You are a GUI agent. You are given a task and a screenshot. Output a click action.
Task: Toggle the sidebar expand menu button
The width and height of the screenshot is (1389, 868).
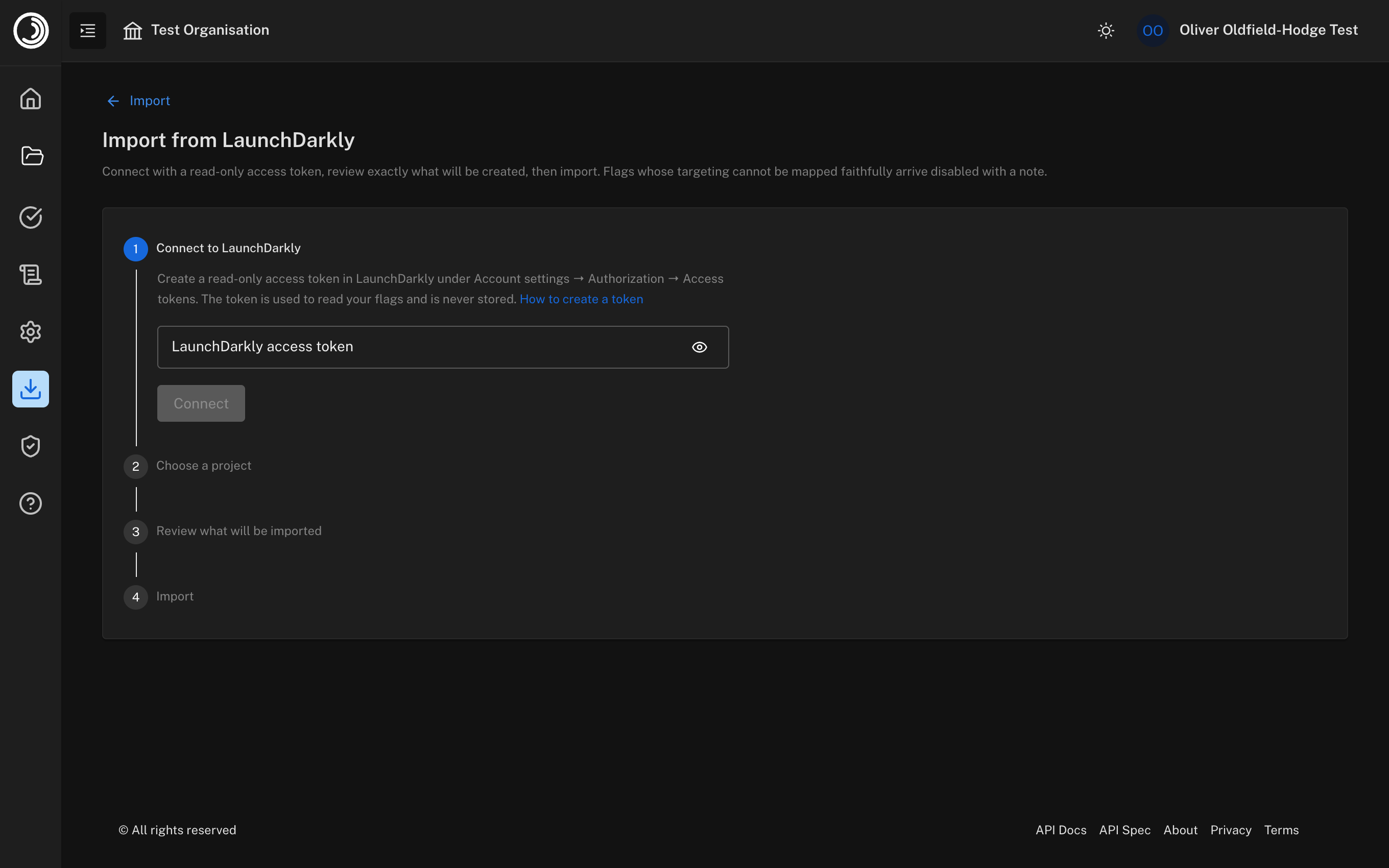(x=88, y=31)
